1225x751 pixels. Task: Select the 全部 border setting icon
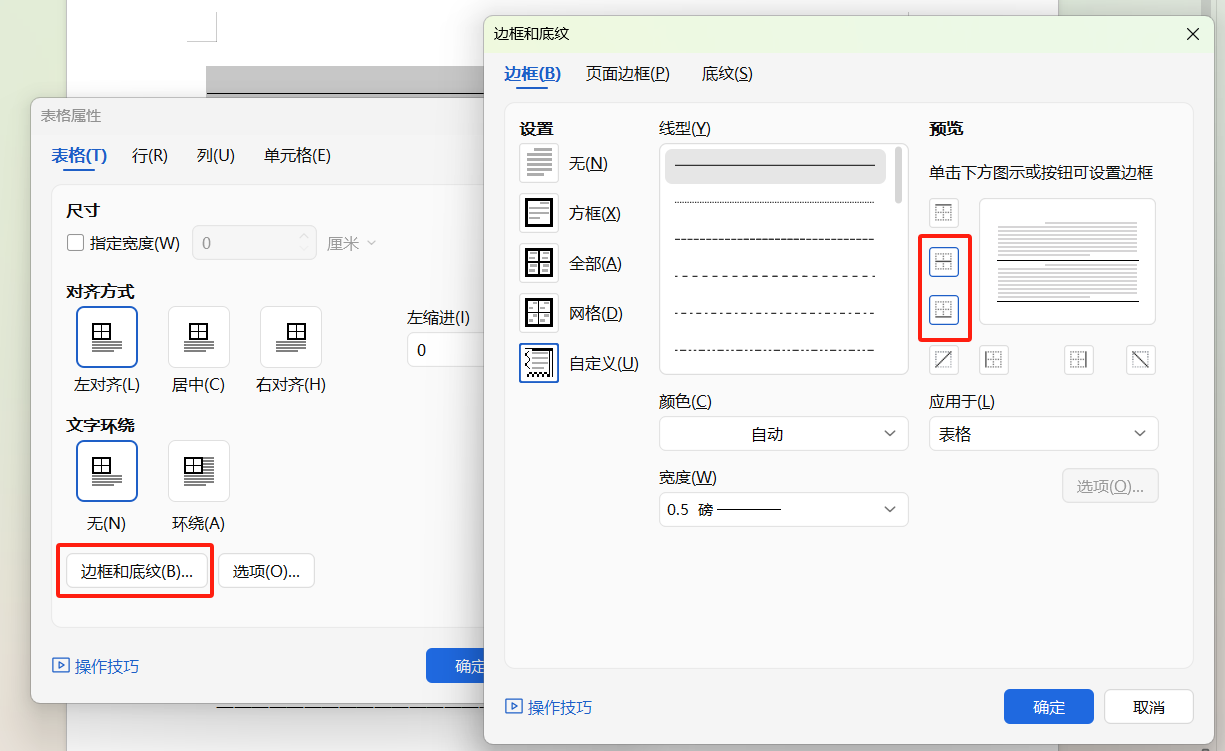tap(538, 262)
